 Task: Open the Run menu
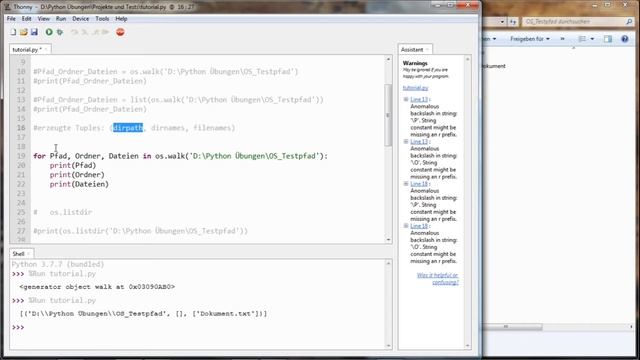pyautogui.click(x=61, y=19)
